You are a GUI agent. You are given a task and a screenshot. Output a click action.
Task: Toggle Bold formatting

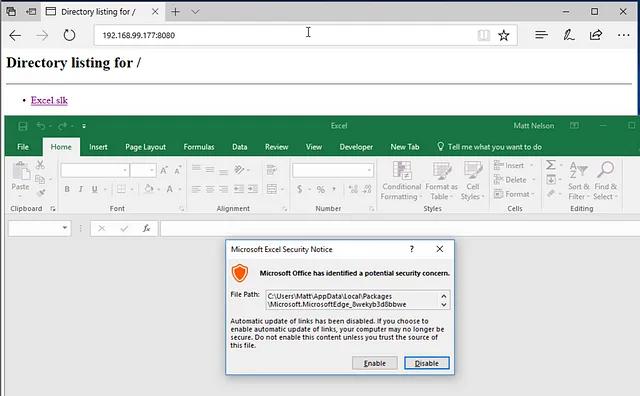tap(67, 189)
